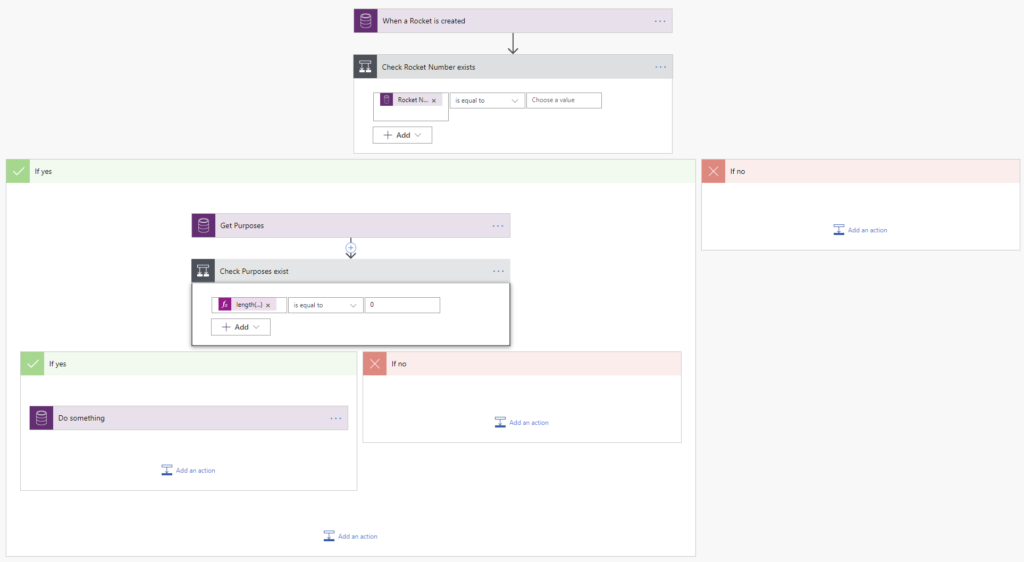Image resolution: width=1024 pixels, height=562 pixels.
Task: Click Add an action in the outer If no branch
Action: 860,230
